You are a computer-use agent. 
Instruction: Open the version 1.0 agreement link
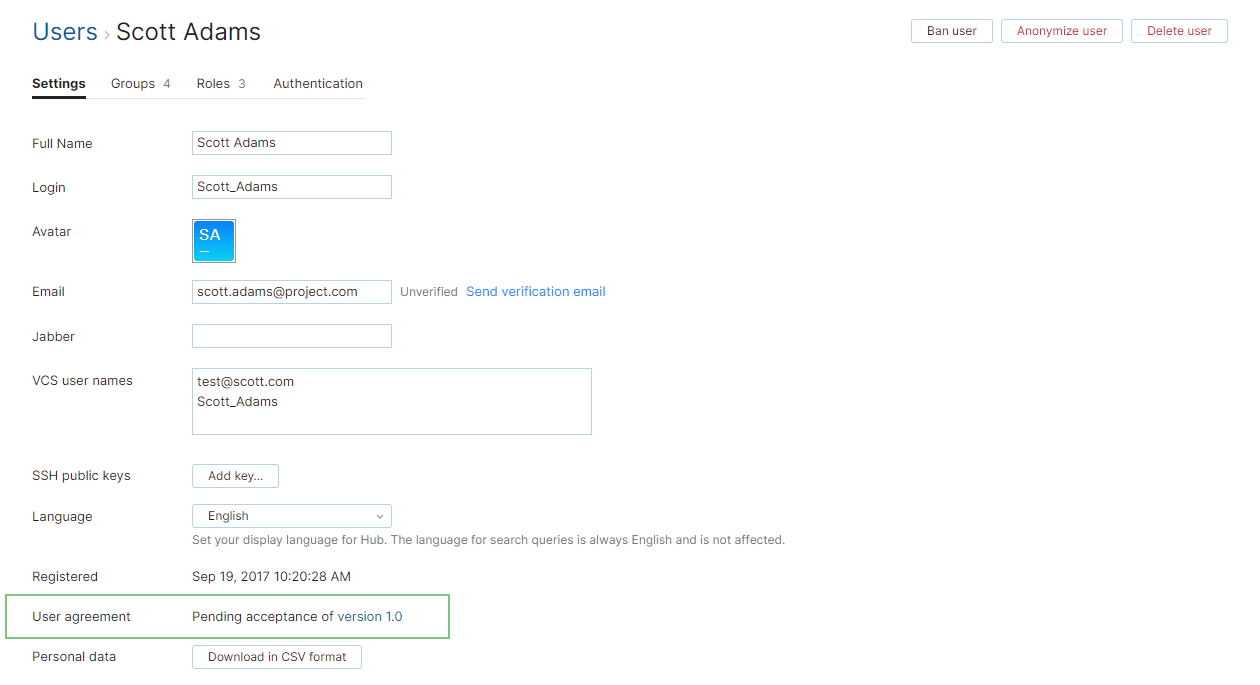coord(370,617)
